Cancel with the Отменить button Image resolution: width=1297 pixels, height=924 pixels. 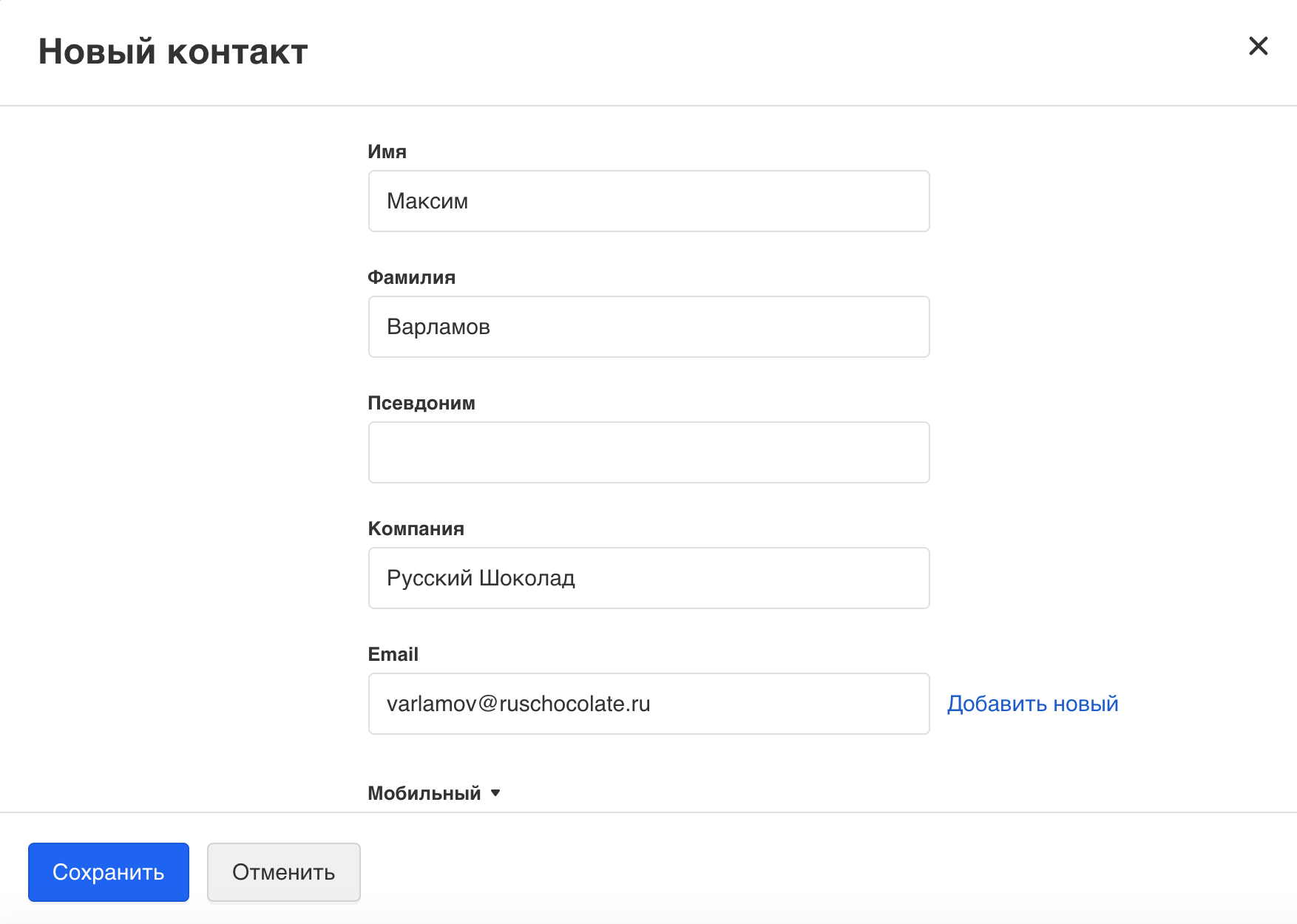(x=283, y=872)
